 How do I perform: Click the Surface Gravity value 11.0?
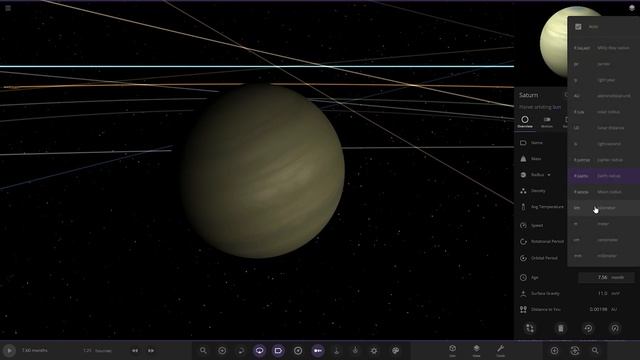coord(602,293)
